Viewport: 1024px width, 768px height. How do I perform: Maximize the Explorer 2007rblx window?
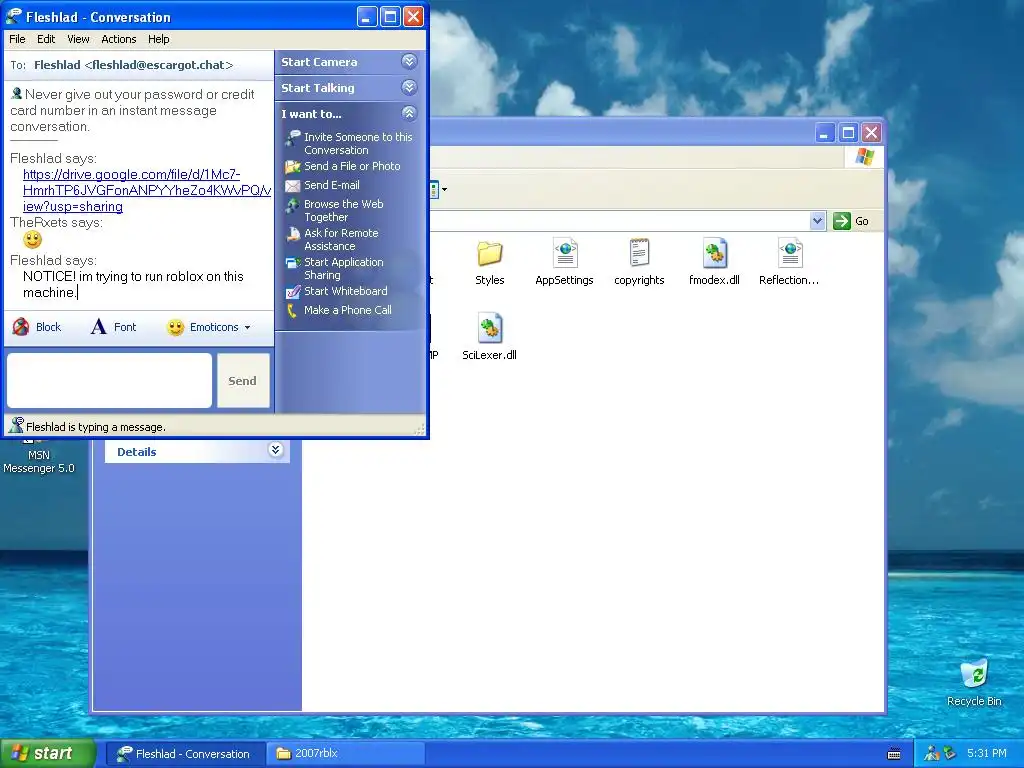848,133
